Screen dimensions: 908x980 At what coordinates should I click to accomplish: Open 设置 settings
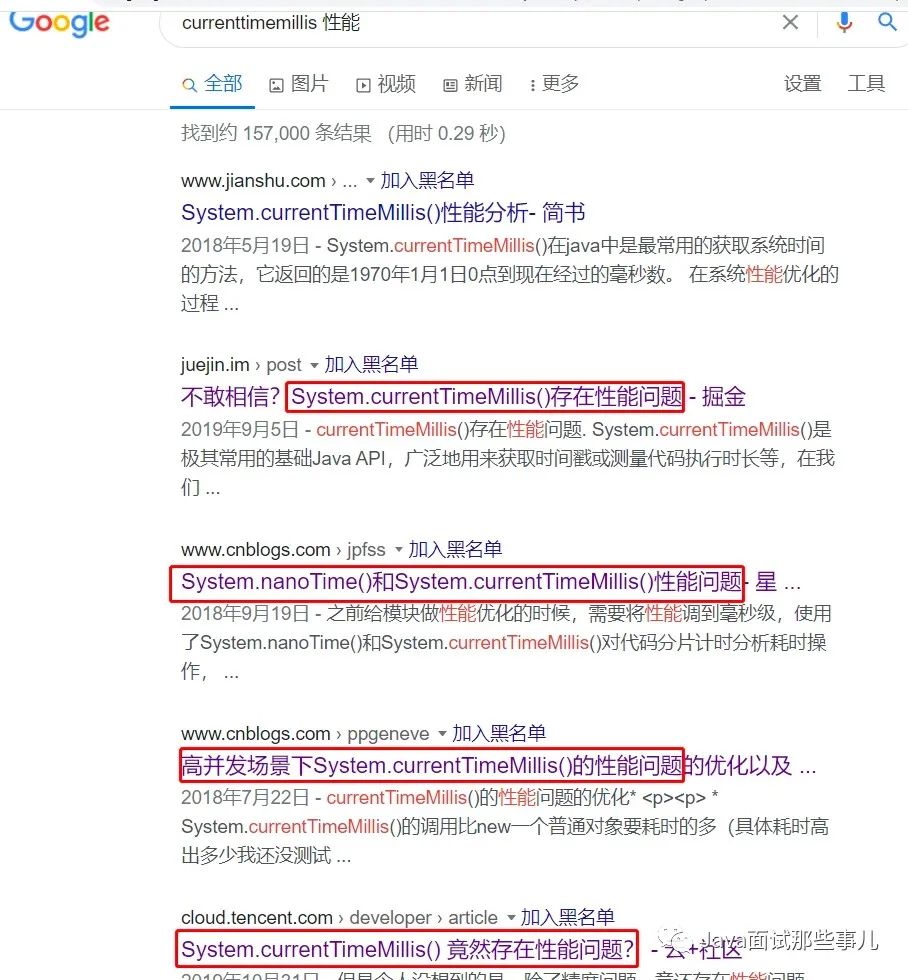(803, 84)
